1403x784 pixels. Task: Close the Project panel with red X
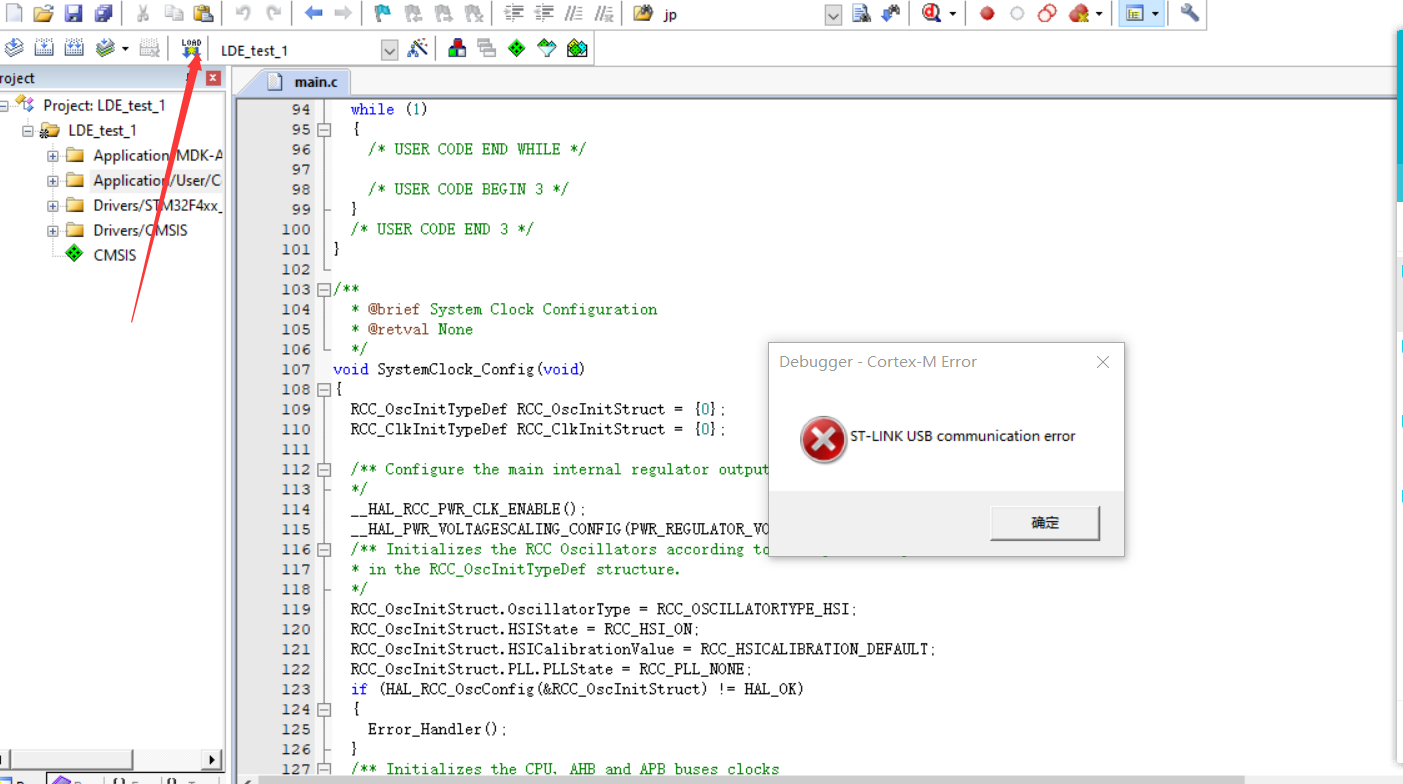213,78
